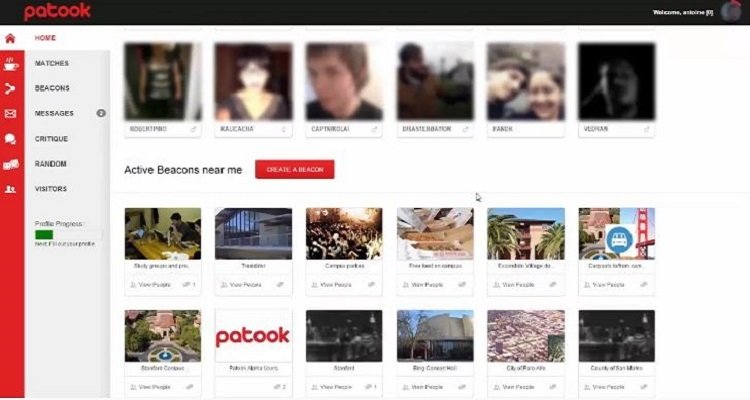Click the 'Next: Fill out your profile' text

click(x=65, y=244)
